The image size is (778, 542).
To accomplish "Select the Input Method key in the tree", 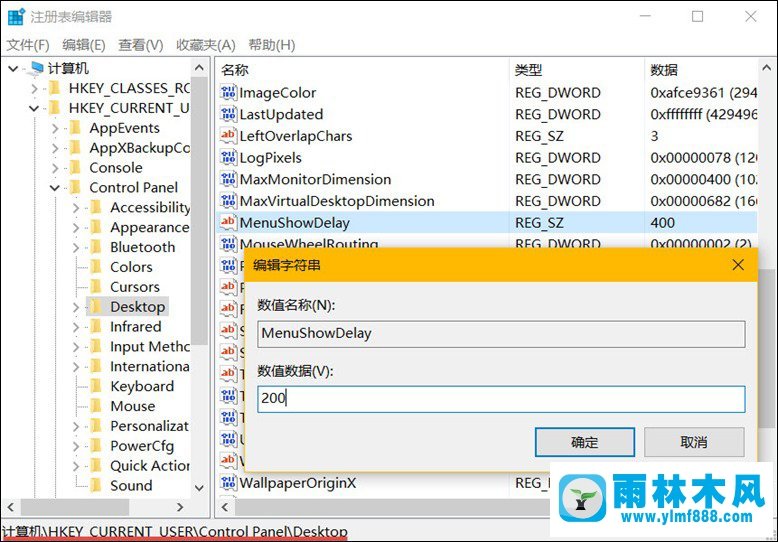I will (150, 346).
